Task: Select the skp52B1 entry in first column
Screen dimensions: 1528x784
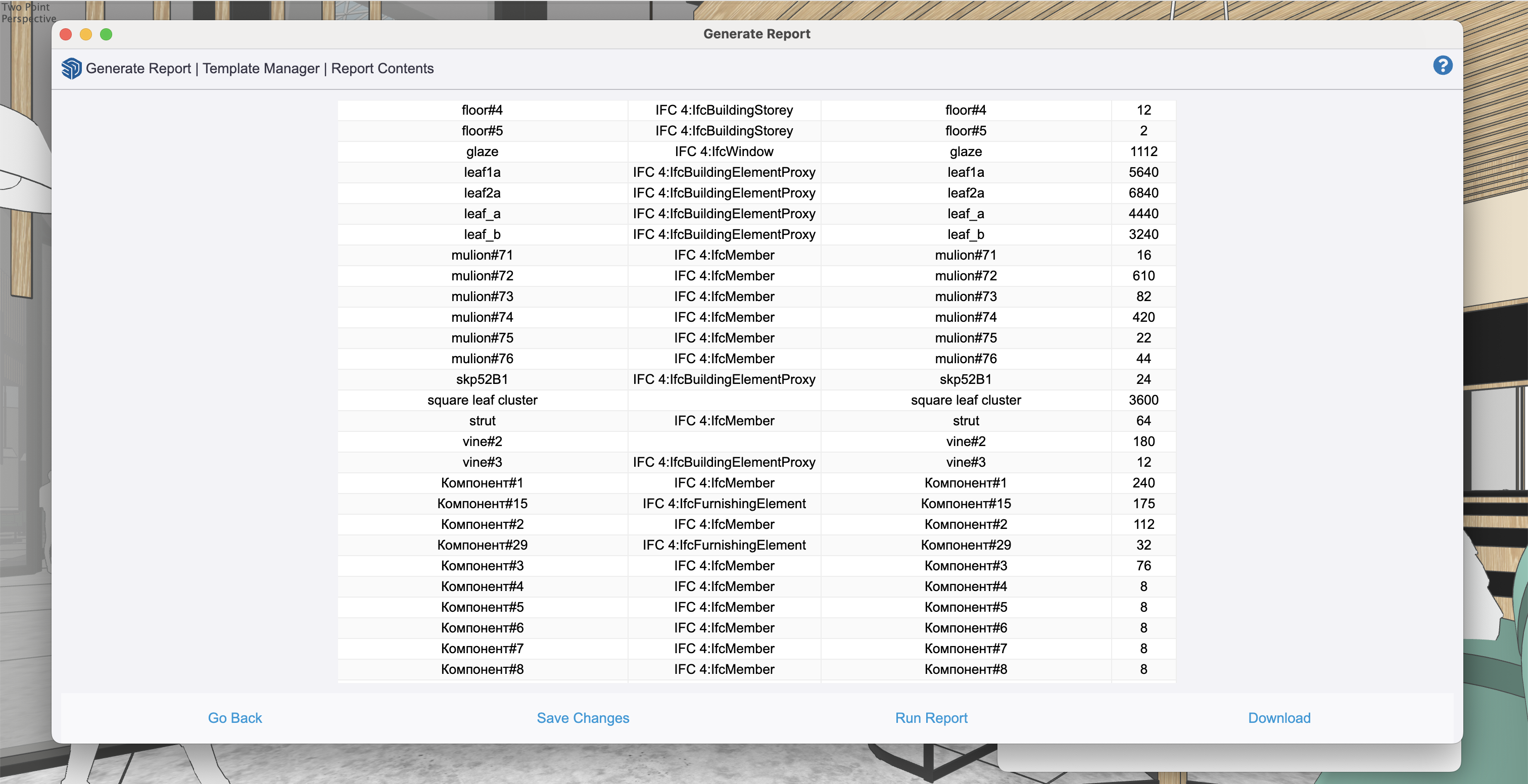Action: tap(482, 379)
